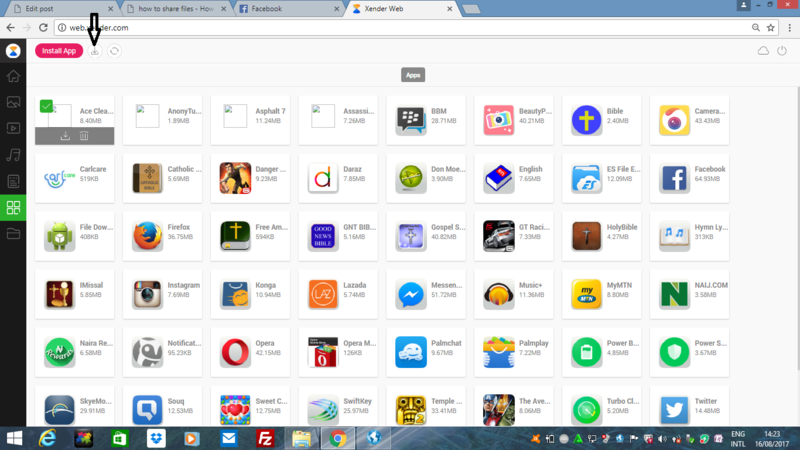The image size is (800, 450).
Task: Click the NAIJ.COM app name
Action: point(711,285)
